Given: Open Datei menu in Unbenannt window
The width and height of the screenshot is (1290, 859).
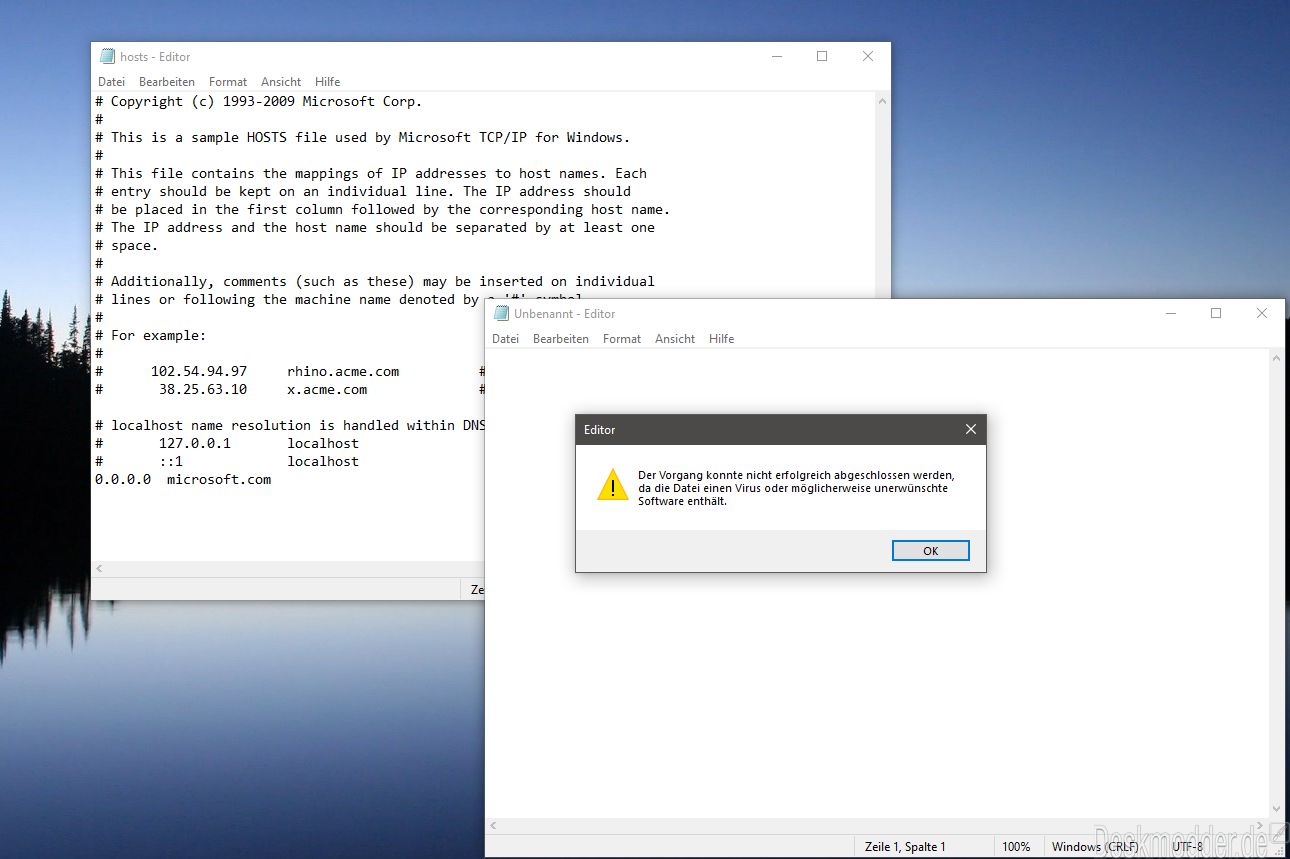Looking at the screenshot, I should tap(505, 339).
